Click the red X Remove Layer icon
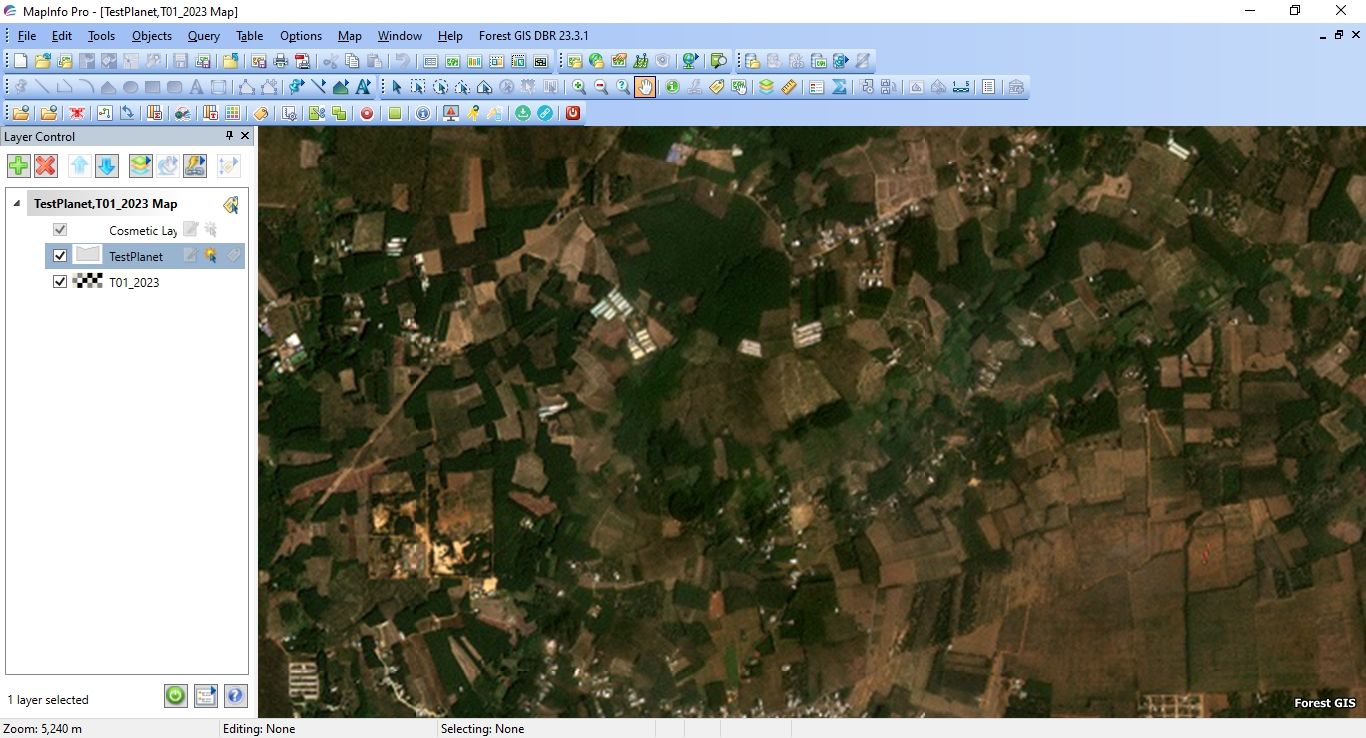This screenshot has height=738, width=1366. pyautogui.click(x=46, y=166)
